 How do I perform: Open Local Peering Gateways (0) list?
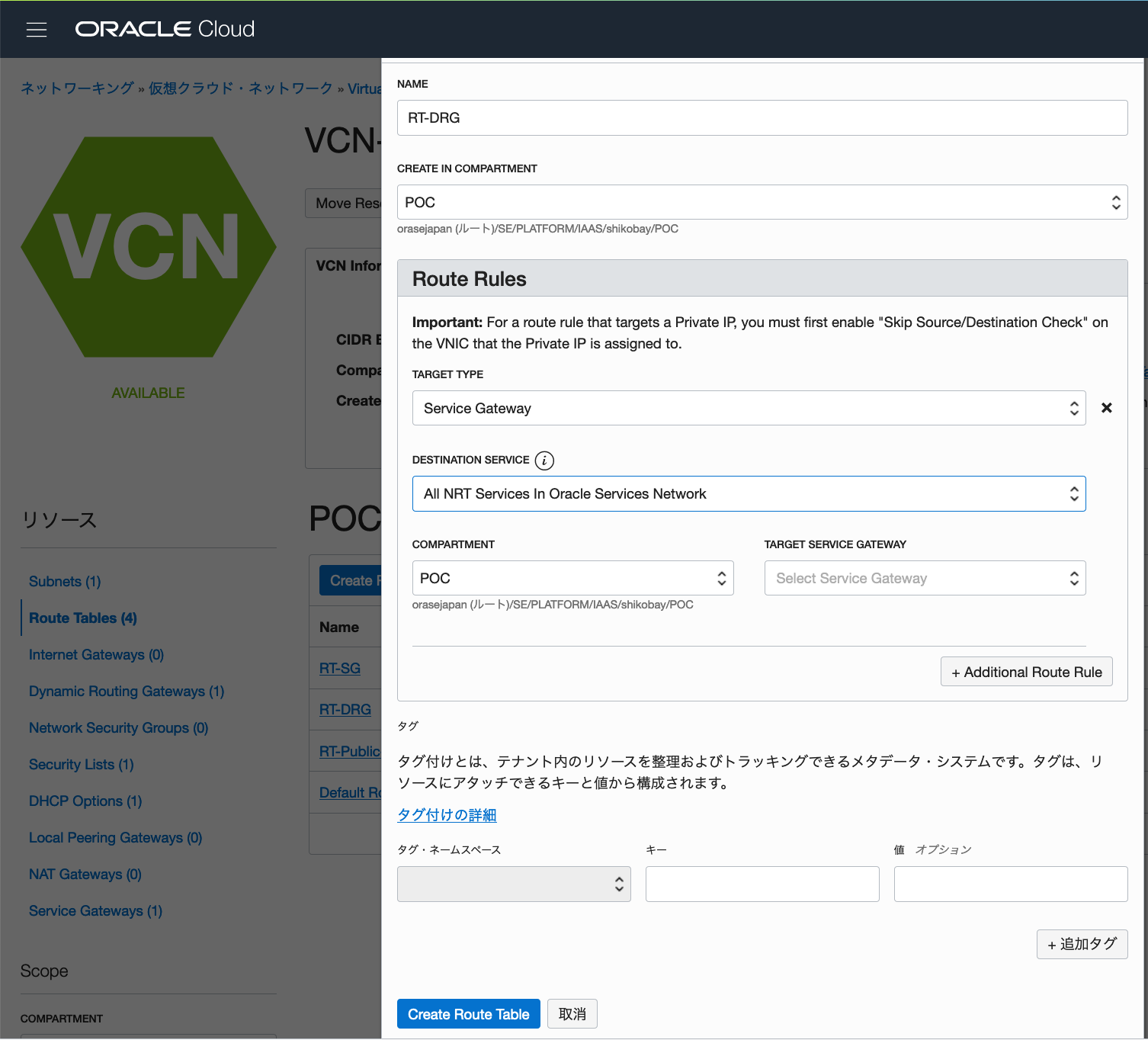tap(115, 838)
